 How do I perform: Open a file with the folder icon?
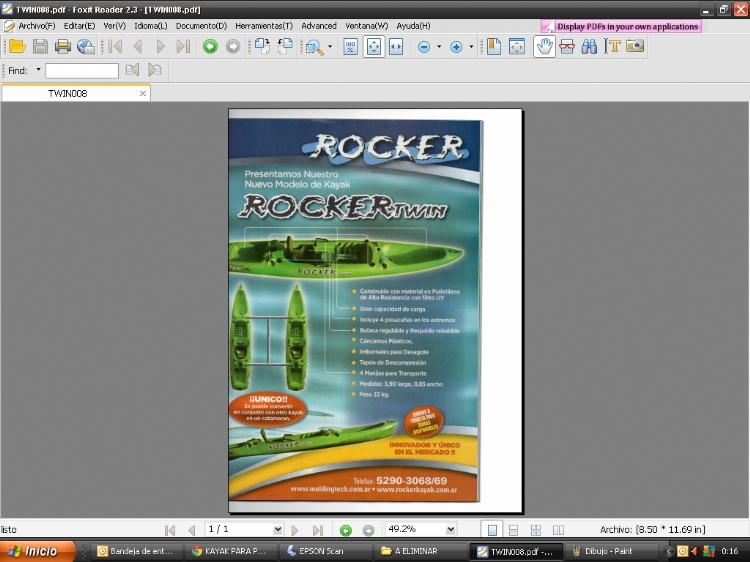pyautogui.click(x=17, y=46)
